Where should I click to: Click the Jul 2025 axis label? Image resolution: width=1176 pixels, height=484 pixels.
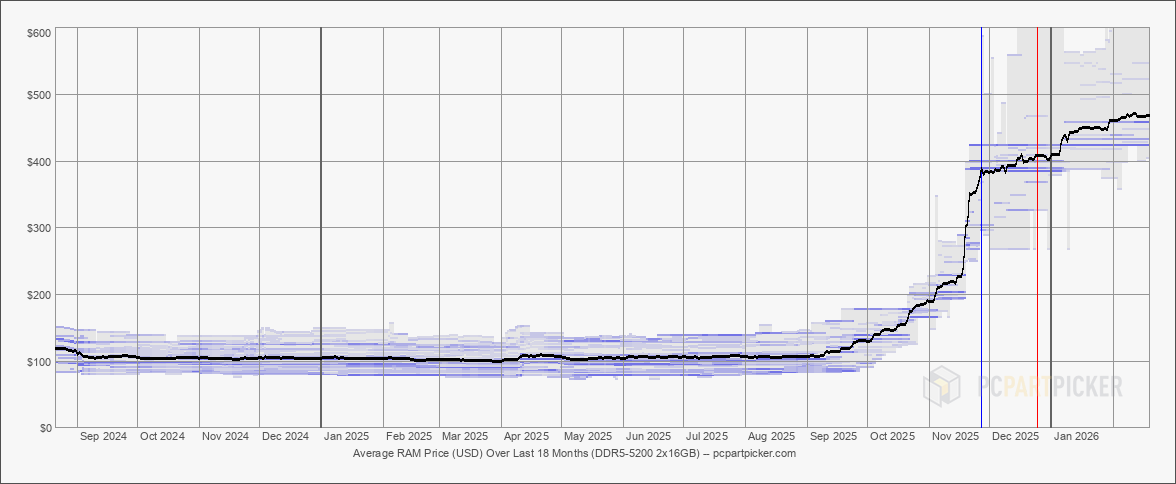707,436
